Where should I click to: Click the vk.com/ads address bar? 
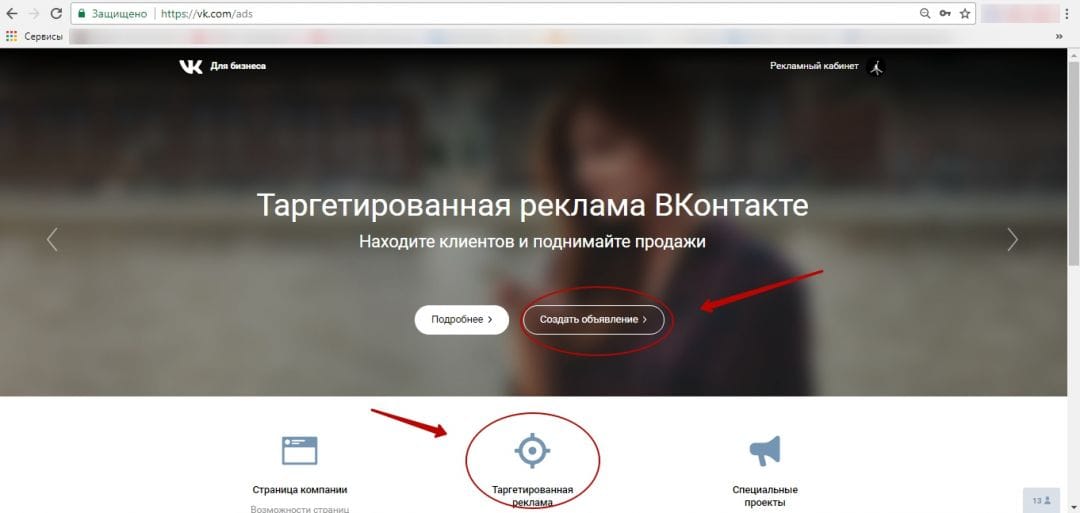523,14
